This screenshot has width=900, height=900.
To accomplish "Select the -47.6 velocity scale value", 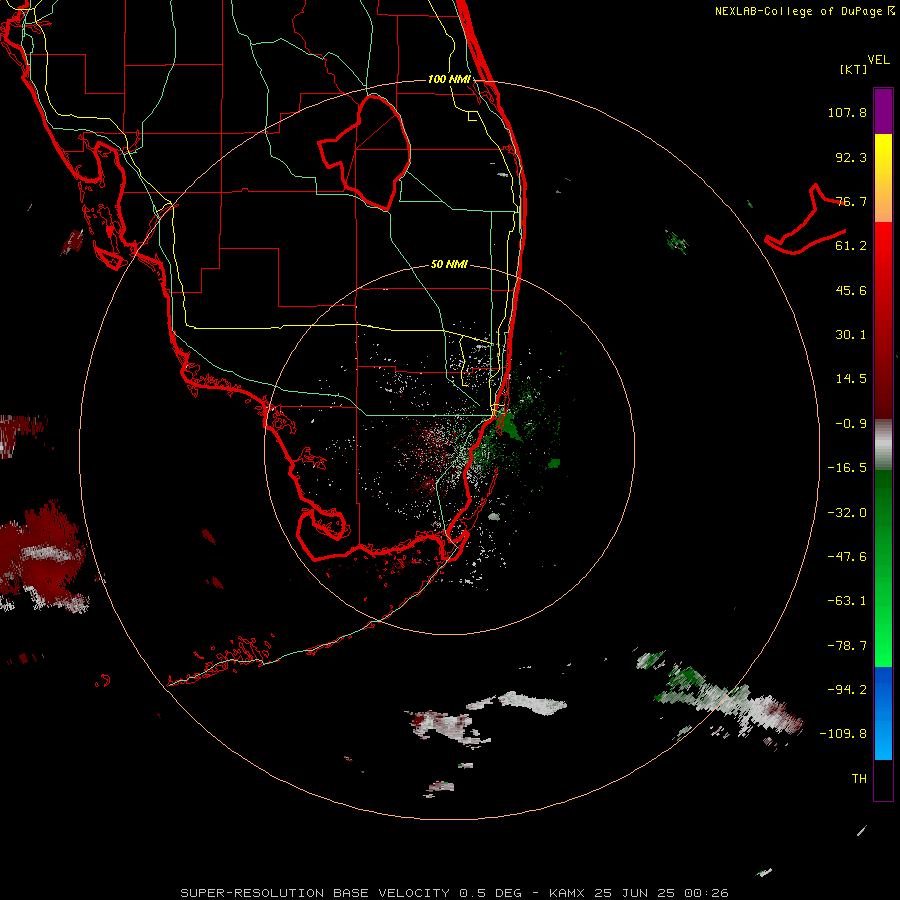I will coord(847,557).
